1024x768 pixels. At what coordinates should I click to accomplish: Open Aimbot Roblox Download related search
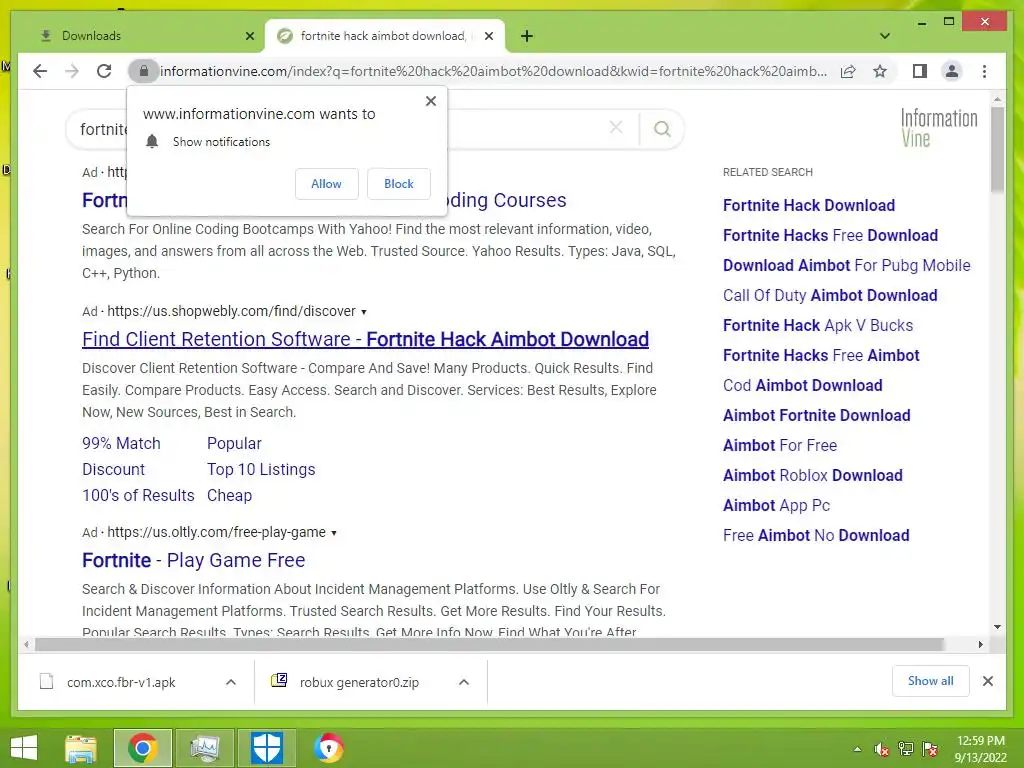click(812, 475)
